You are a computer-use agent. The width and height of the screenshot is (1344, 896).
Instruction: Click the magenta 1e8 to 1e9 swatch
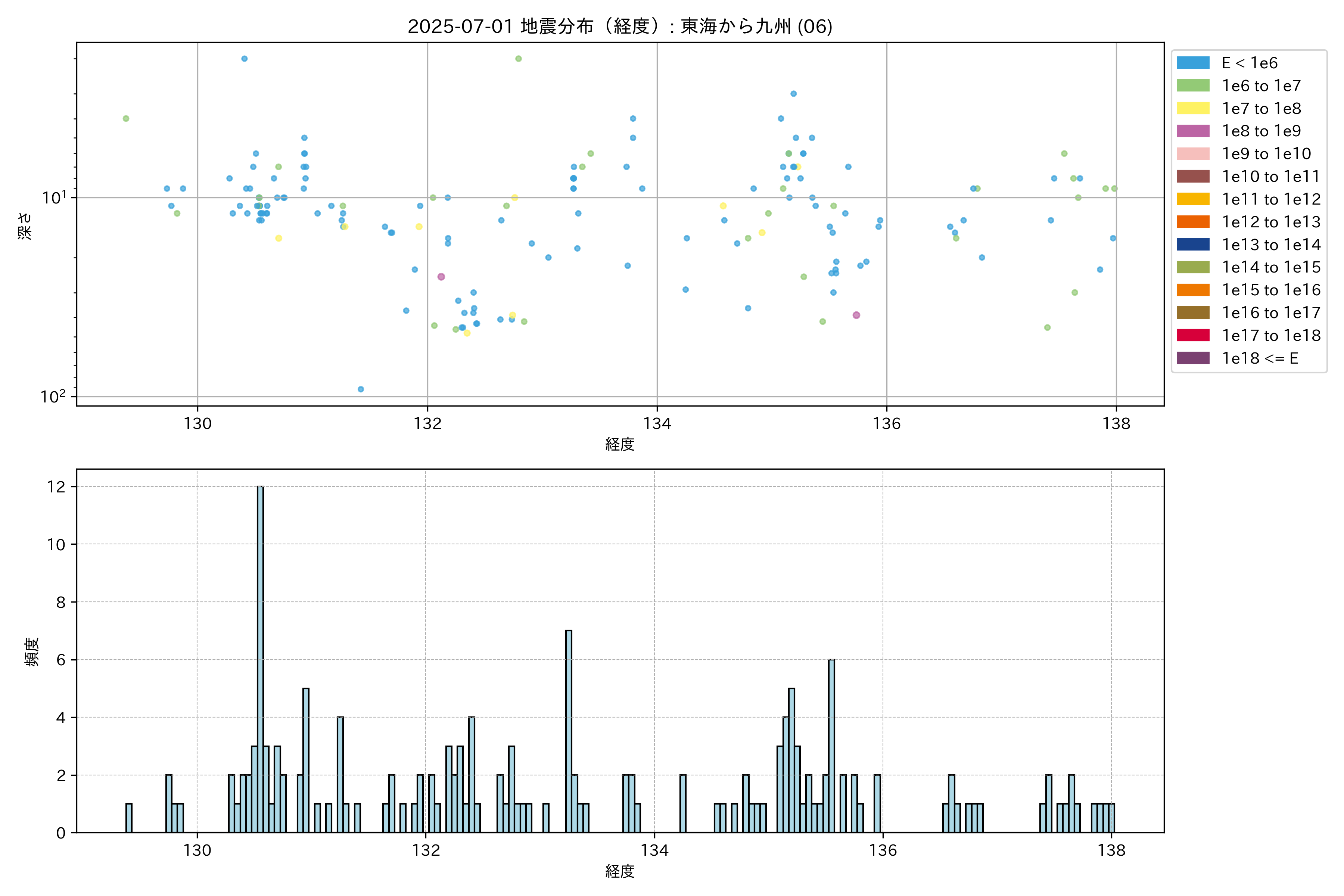(x=1193, y=131)
